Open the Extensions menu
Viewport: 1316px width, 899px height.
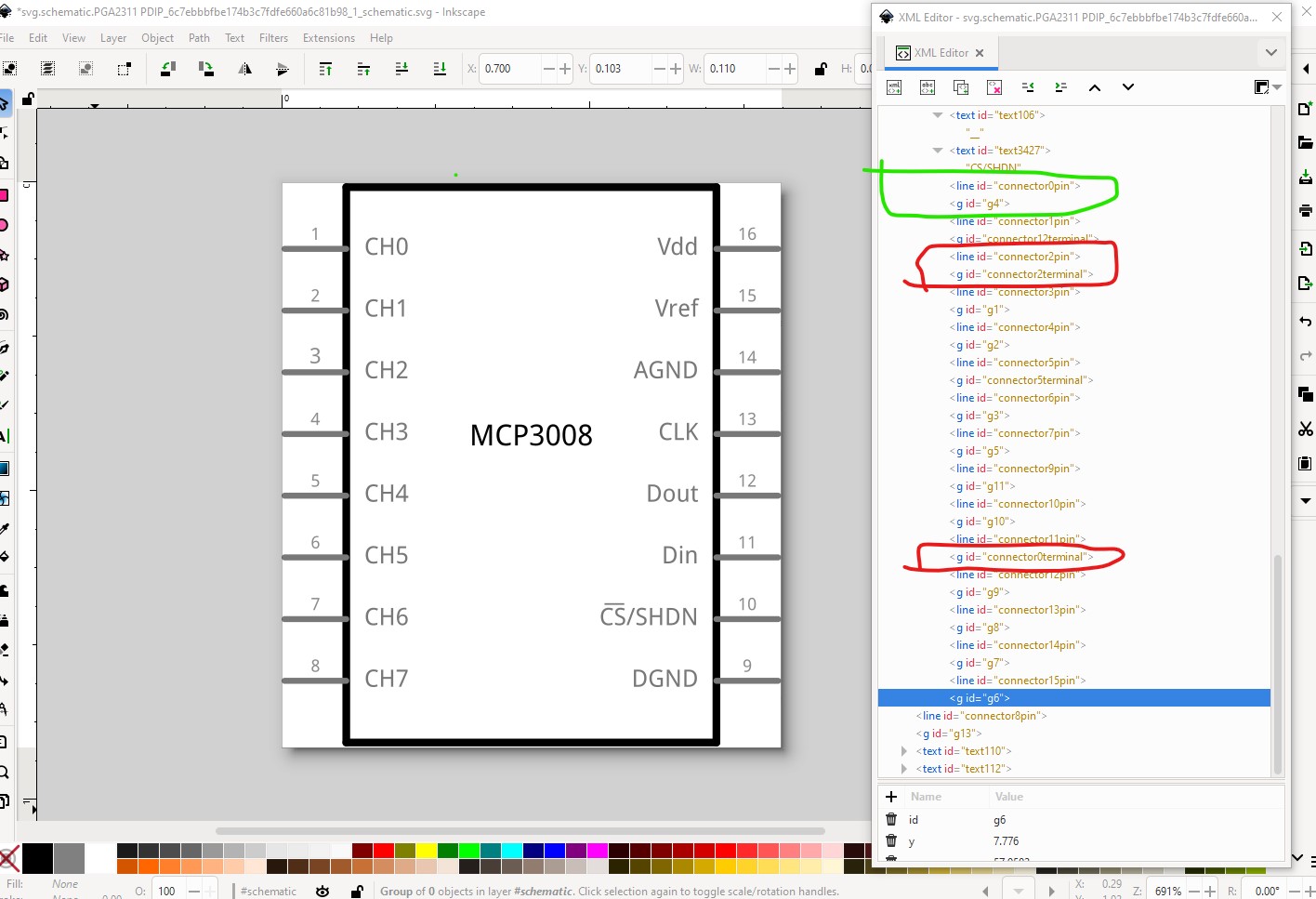(x=329, y=38)
